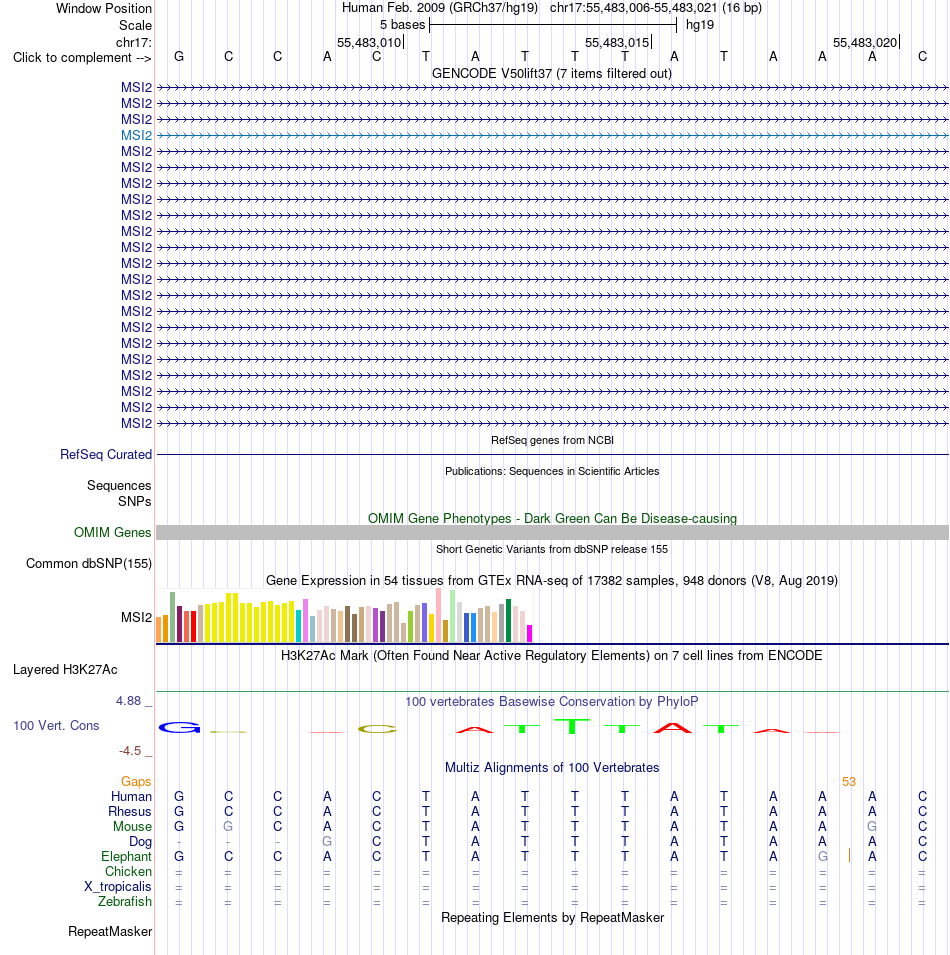
Task: Click the Sequences track label
Action: (x=119, y=485)
